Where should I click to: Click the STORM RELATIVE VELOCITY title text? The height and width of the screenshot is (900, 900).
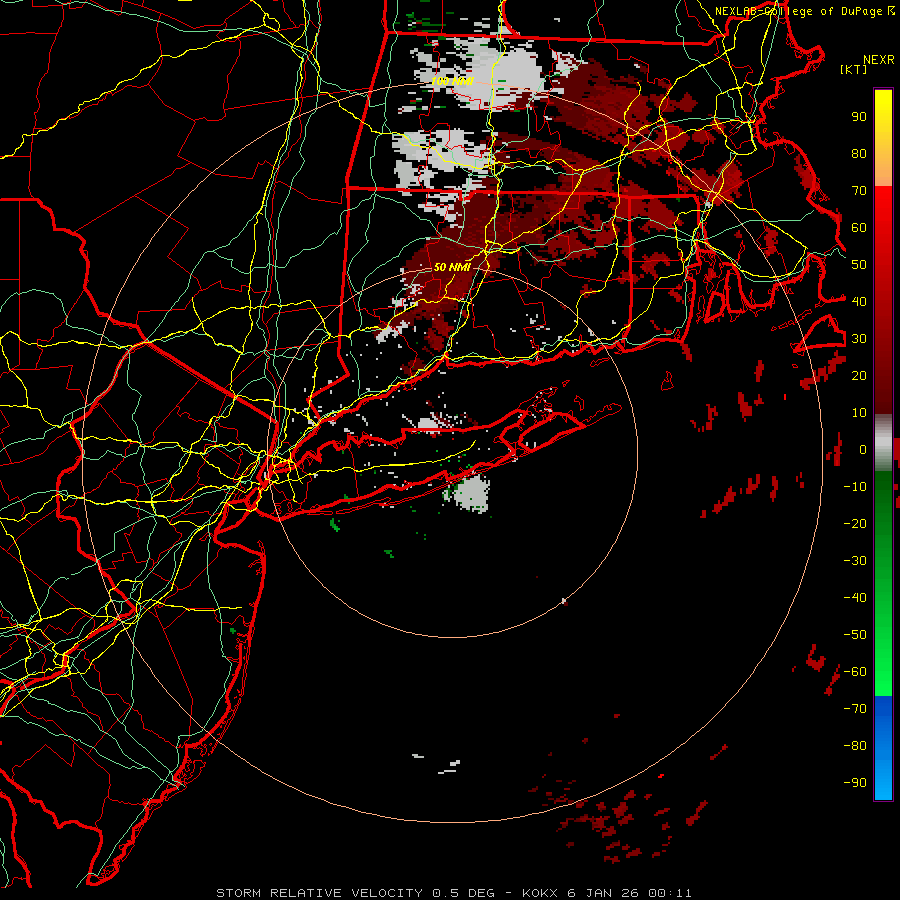coord(319,893)
